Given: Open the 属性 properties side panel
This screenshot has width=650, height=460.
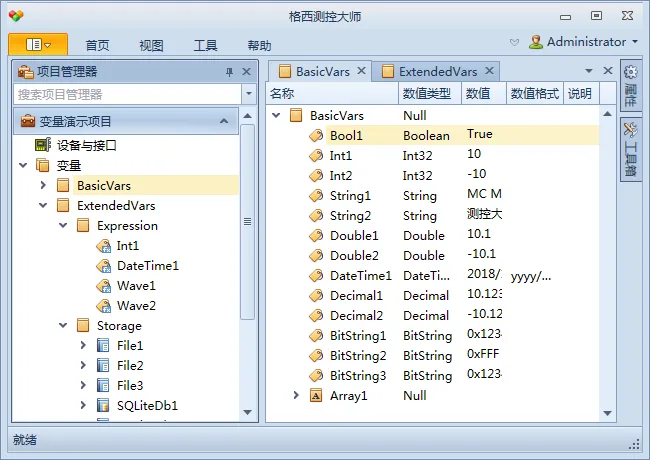Looking at the screenshot, I should [x=631, y=85].
